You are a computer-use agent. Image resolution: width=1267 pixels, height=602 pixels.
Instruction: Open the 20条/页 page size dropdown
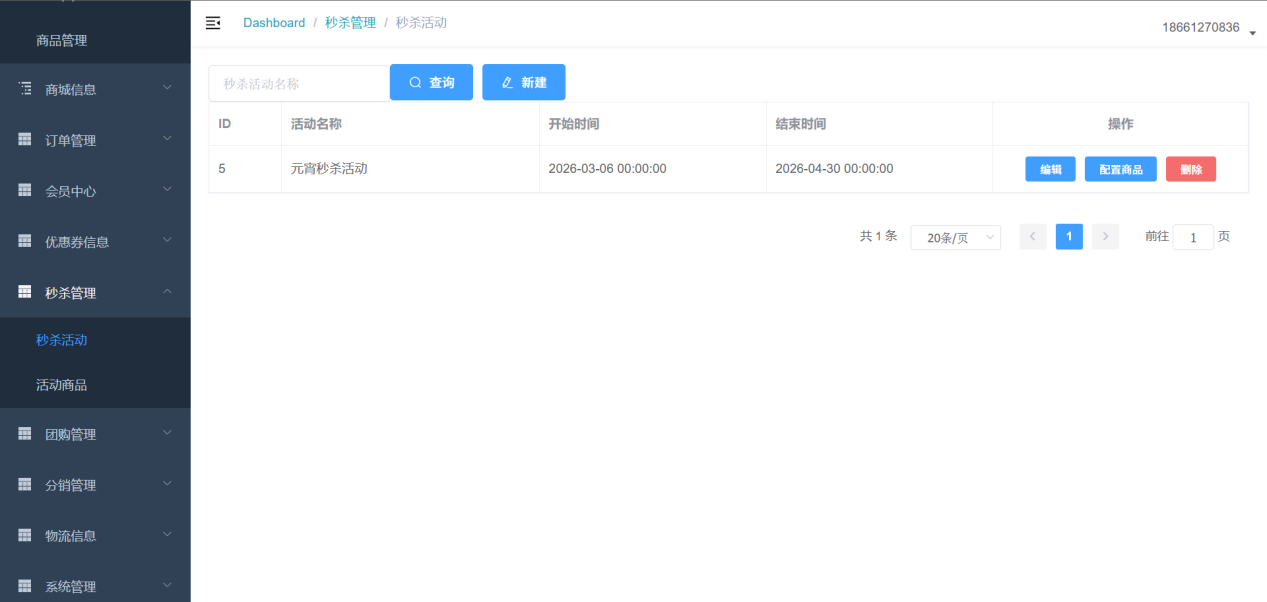coord(955,238)
